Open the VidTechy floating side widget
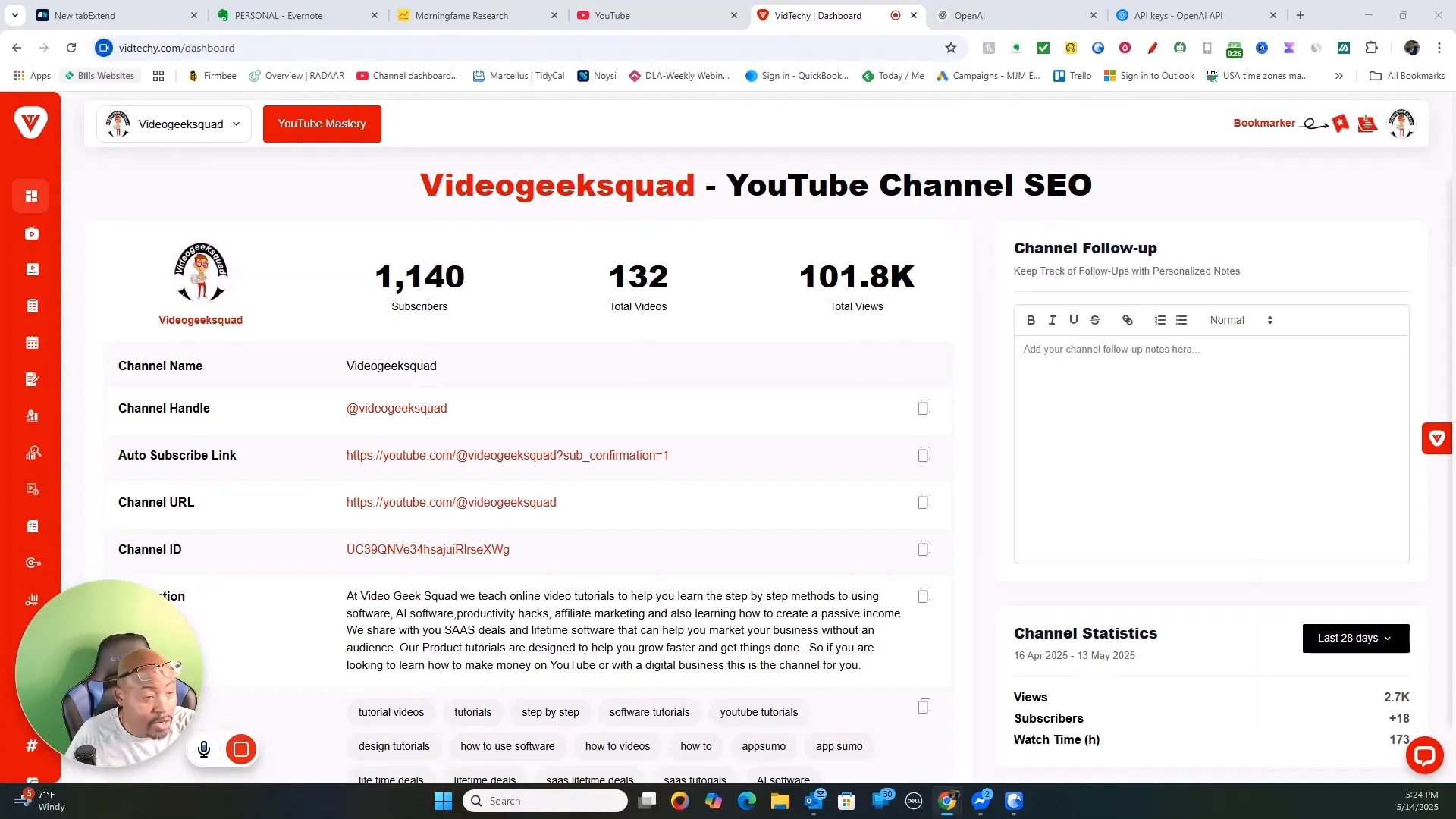 1436,438
